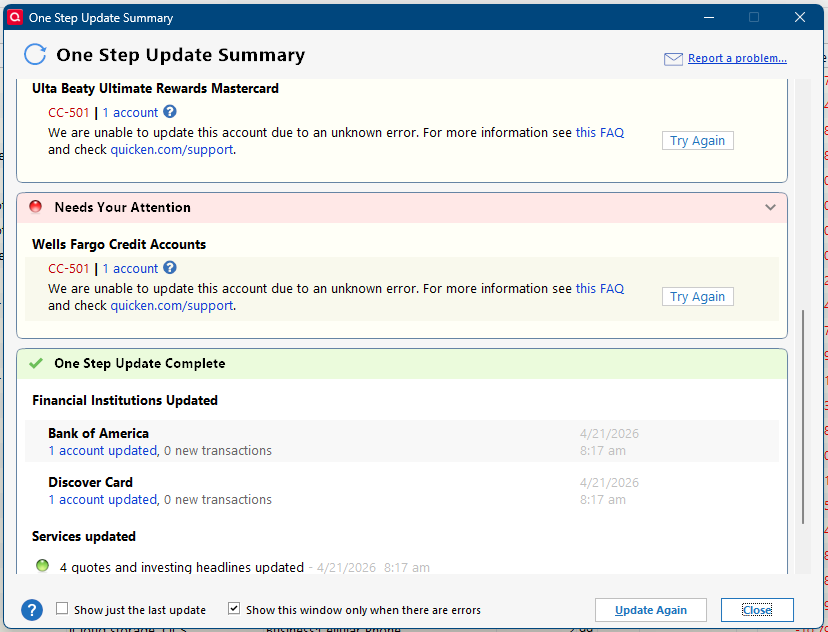Open the help icon beside Wells Fargo's 1 account
The image size is (828, 632).
tap(170, 268)
